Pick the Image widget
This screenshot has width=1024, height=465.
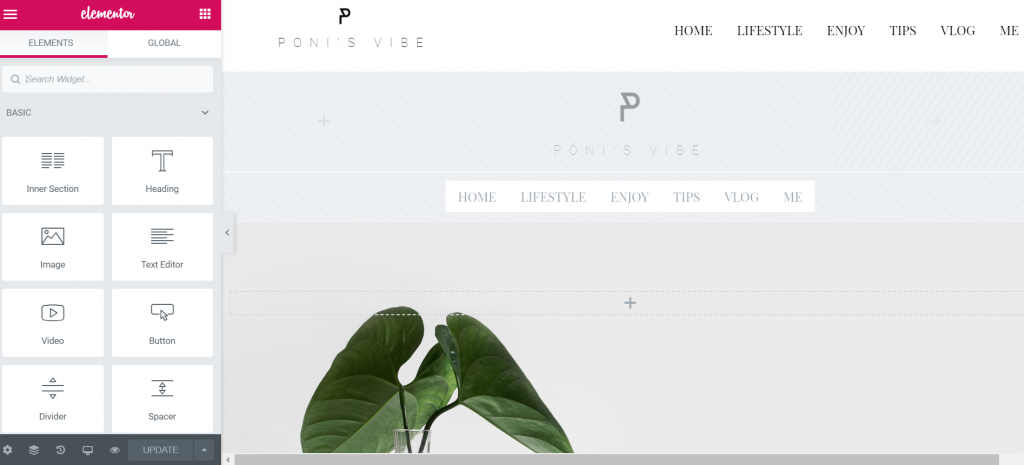coord(53,247)
